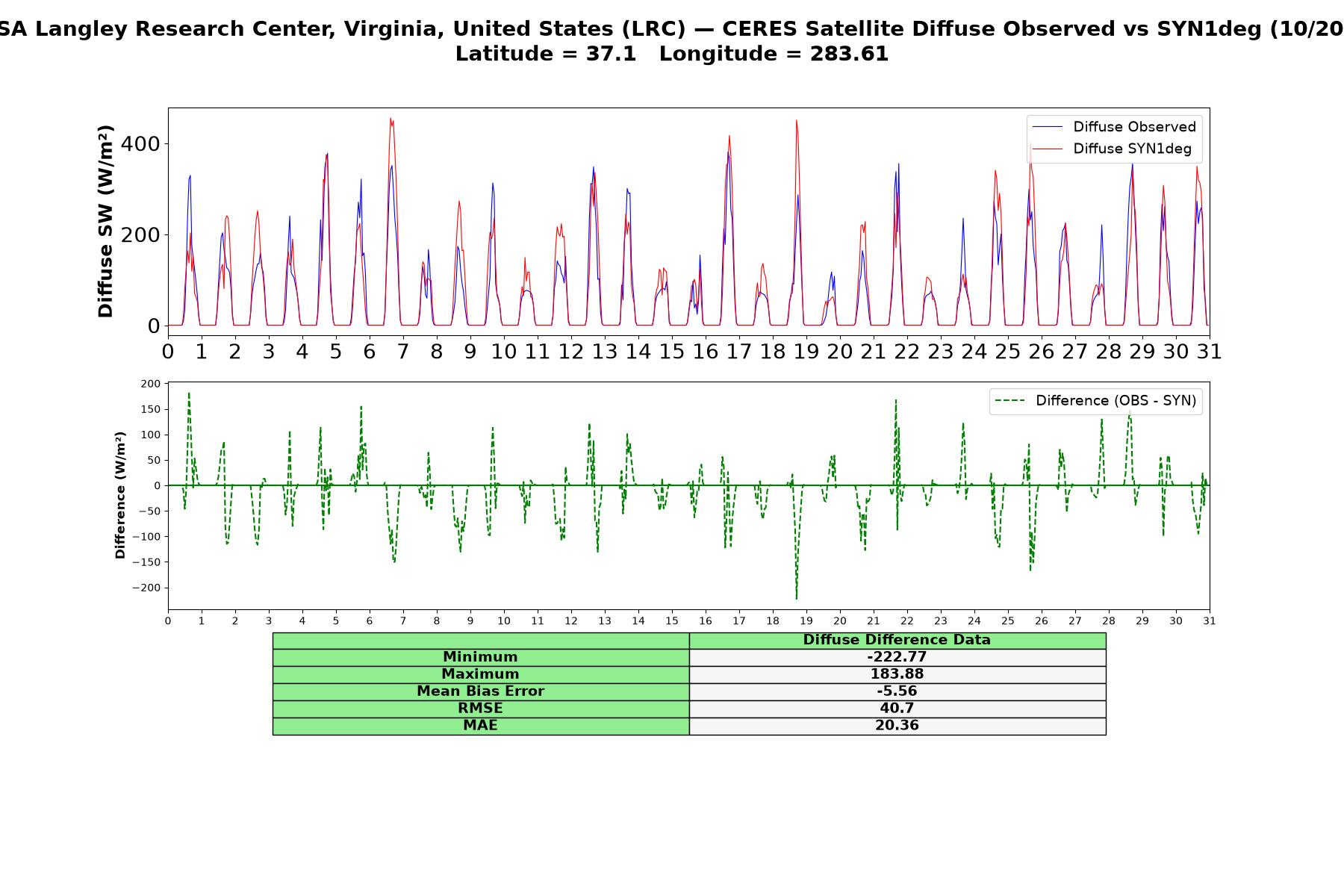Click the -200 tick on Difference axis
This screenshot has height=896, width=1344.
click(146, 588)
